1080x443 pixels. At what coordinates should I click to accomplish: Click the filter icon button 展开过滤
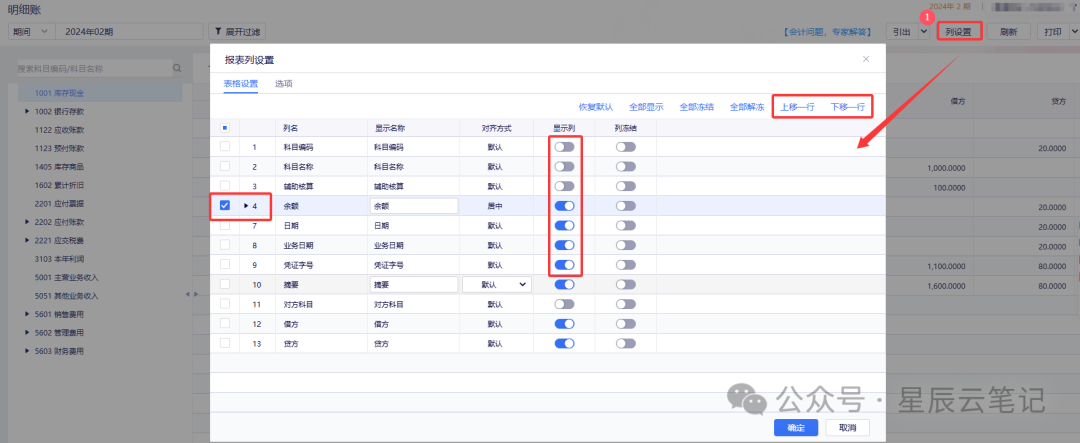pyautogui.click(x=237, y=32)
